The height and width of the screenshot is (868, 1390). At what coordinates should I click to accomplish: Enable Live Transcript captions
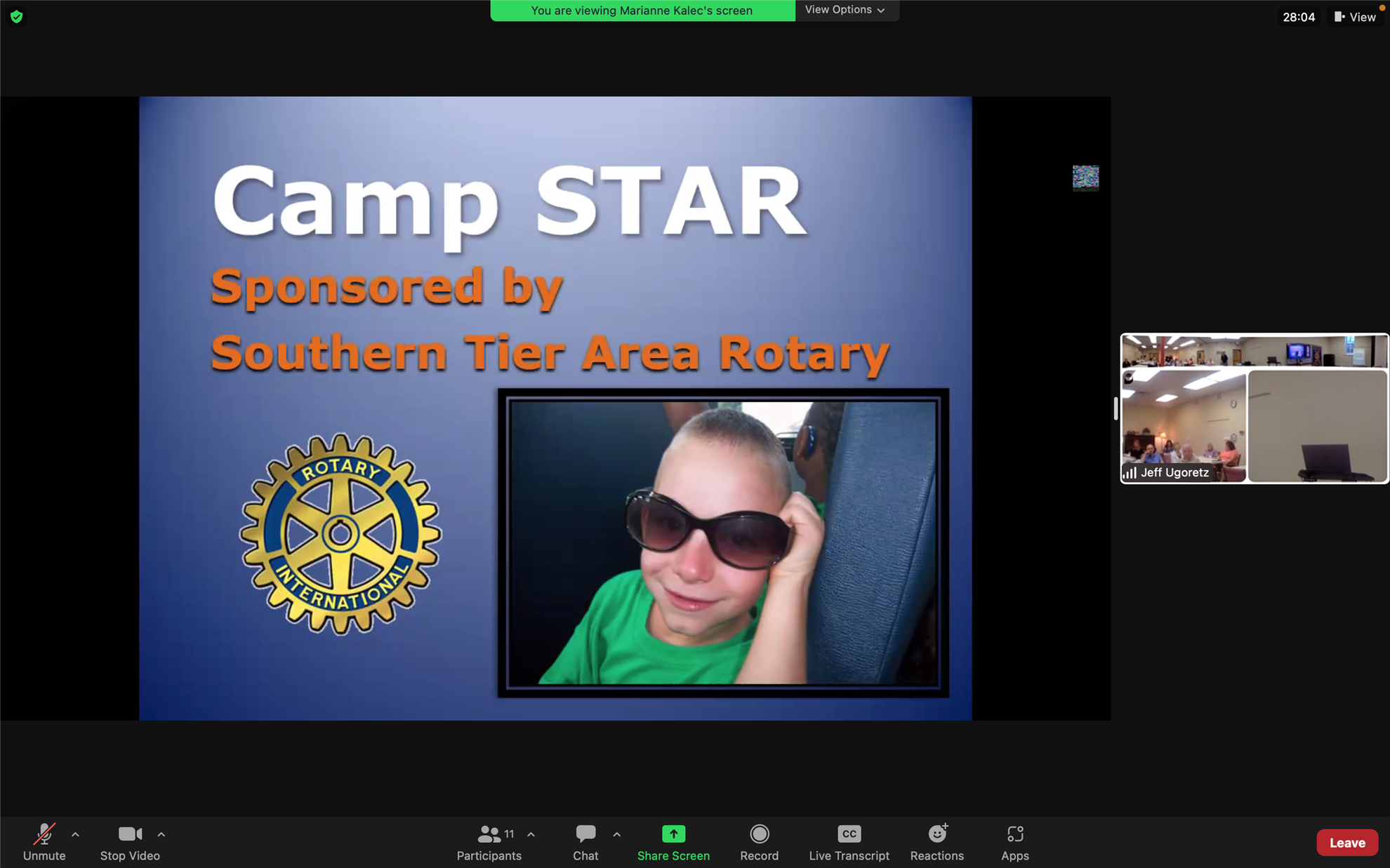pos(849,842)
